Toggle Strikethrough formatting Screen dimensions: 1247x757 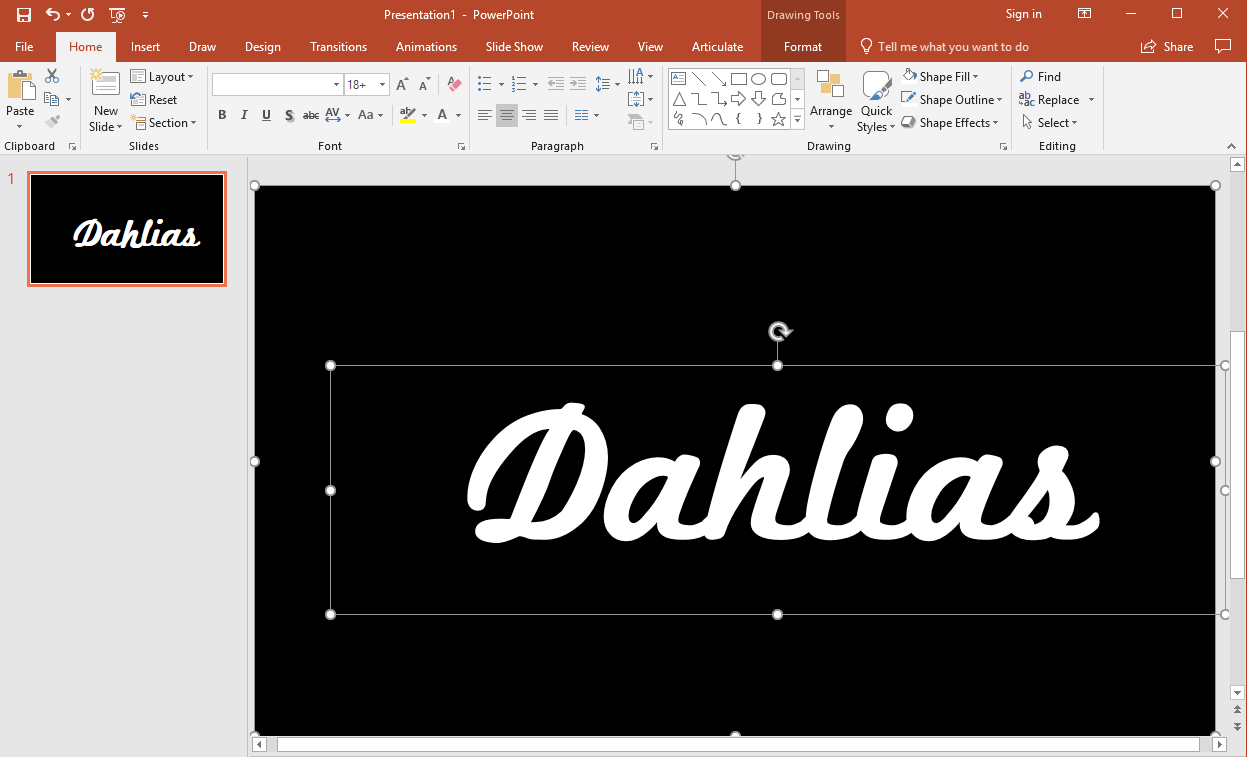(x=311, y=115)
